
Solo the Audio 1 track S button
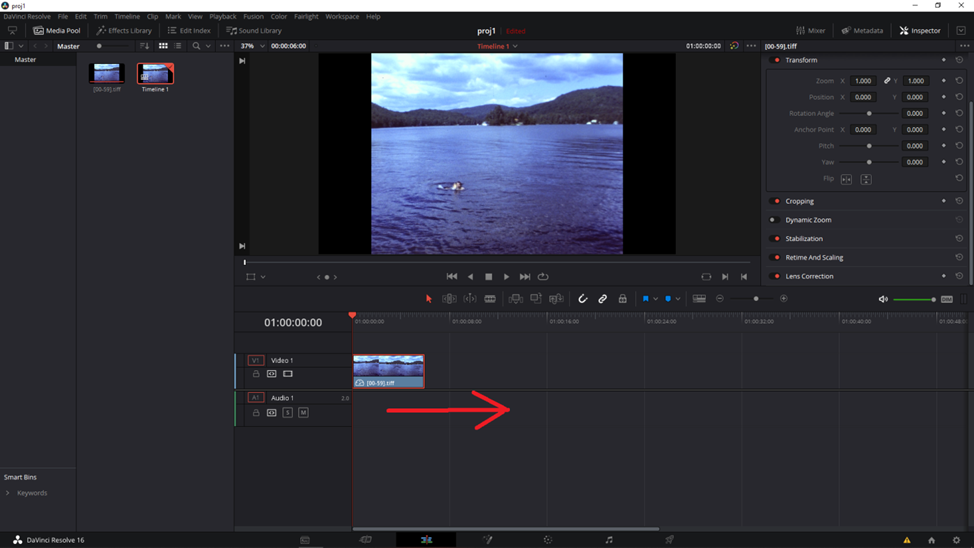[x=288, y=413]
